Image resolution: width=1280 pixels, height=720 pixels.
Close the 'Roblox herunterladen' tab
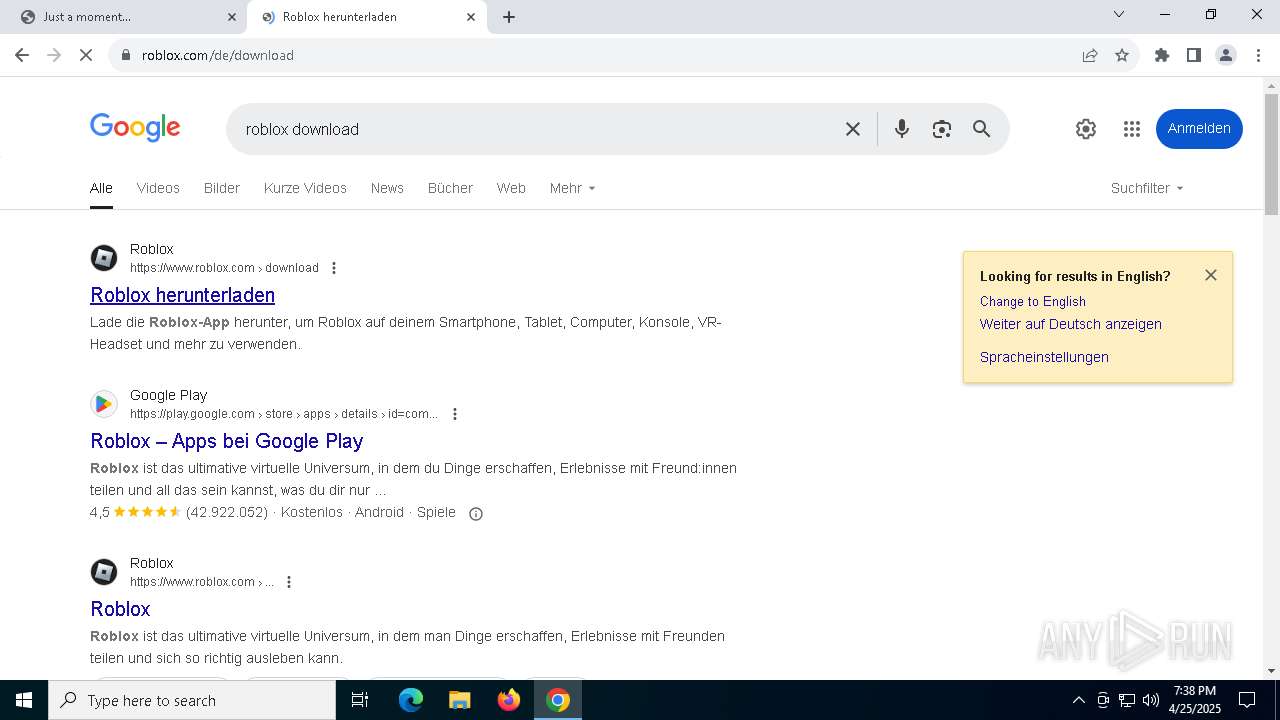tap(471, 17)
